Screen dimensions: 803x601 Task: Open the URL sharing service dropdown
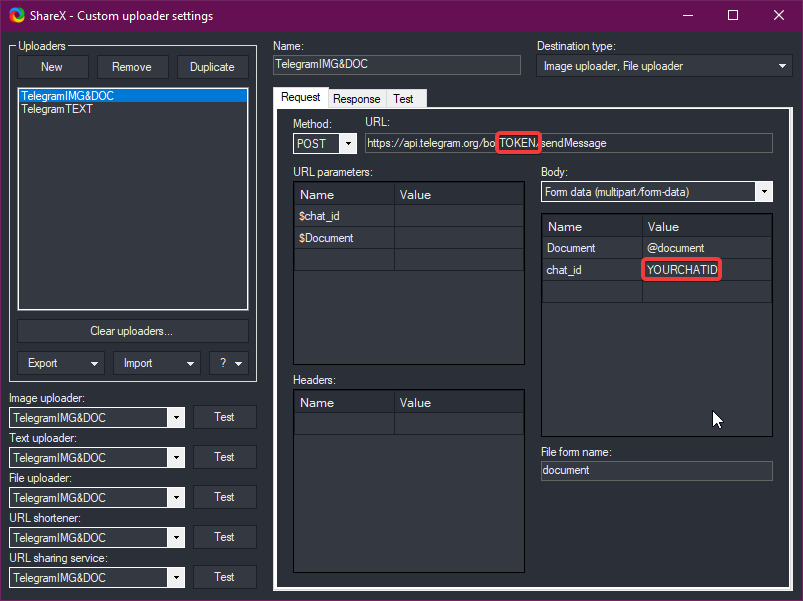(97, 577)
